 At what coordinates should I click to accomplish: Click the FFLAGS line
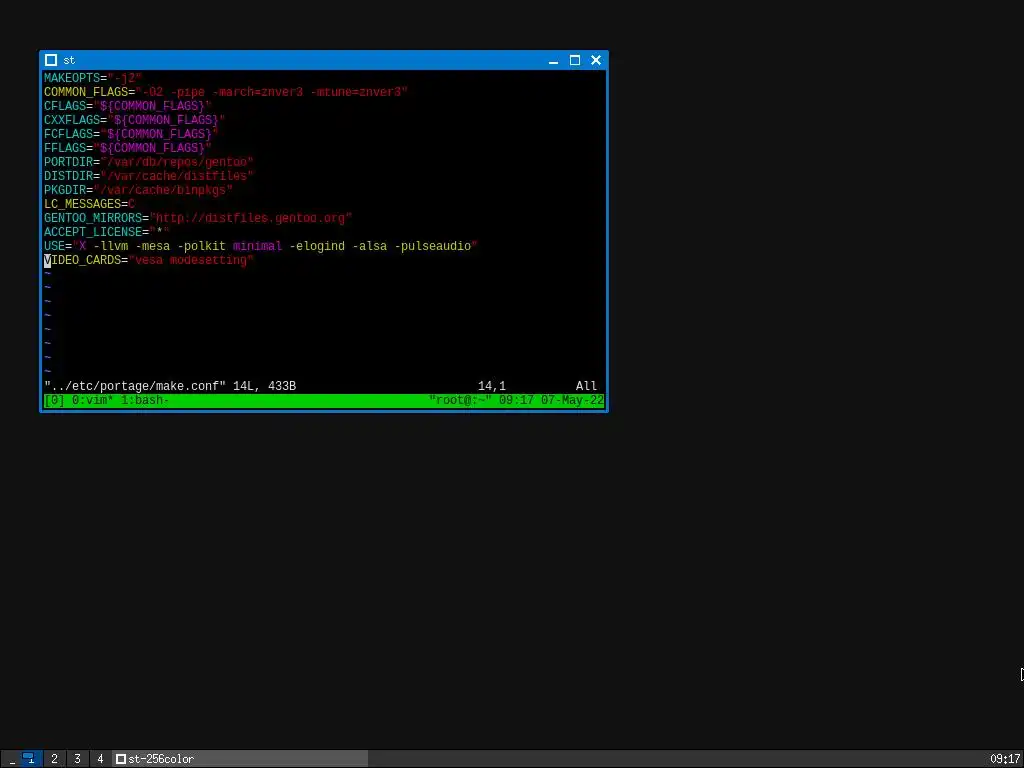point(128,148)
